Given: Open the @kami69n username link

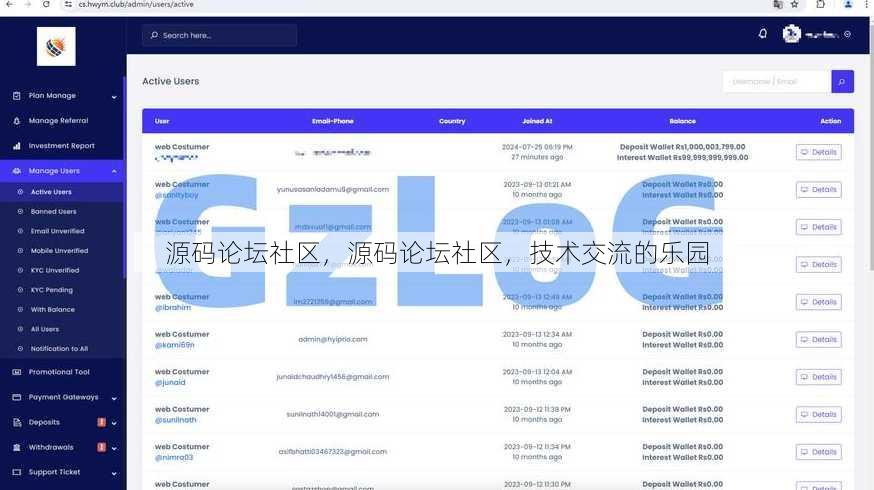Looking at the screenshot, I should pos(174,345).
